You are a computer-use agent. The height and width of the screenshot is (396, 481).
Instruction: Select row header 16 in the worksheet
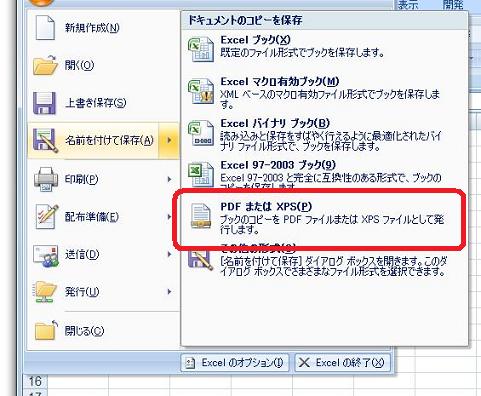pos(36,381)
